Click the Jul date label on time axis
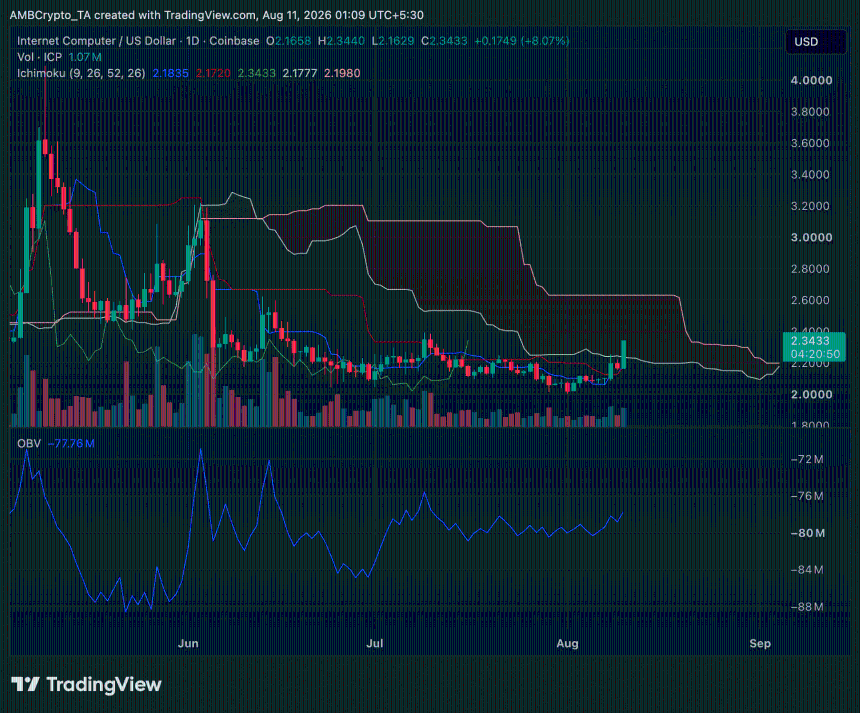This screenshot has width=860, height=713. [x=375, y=643]
